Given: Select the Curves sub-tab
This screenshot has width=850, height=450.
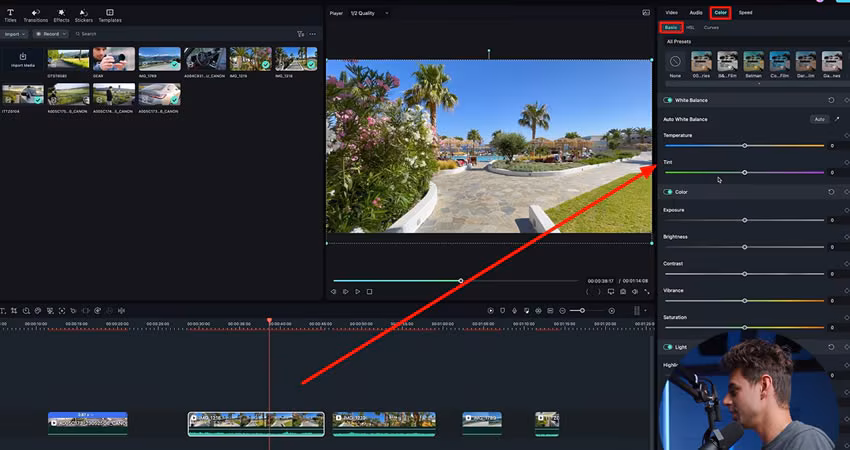Looking at the screenshot, I should click(x=711, y=28).
